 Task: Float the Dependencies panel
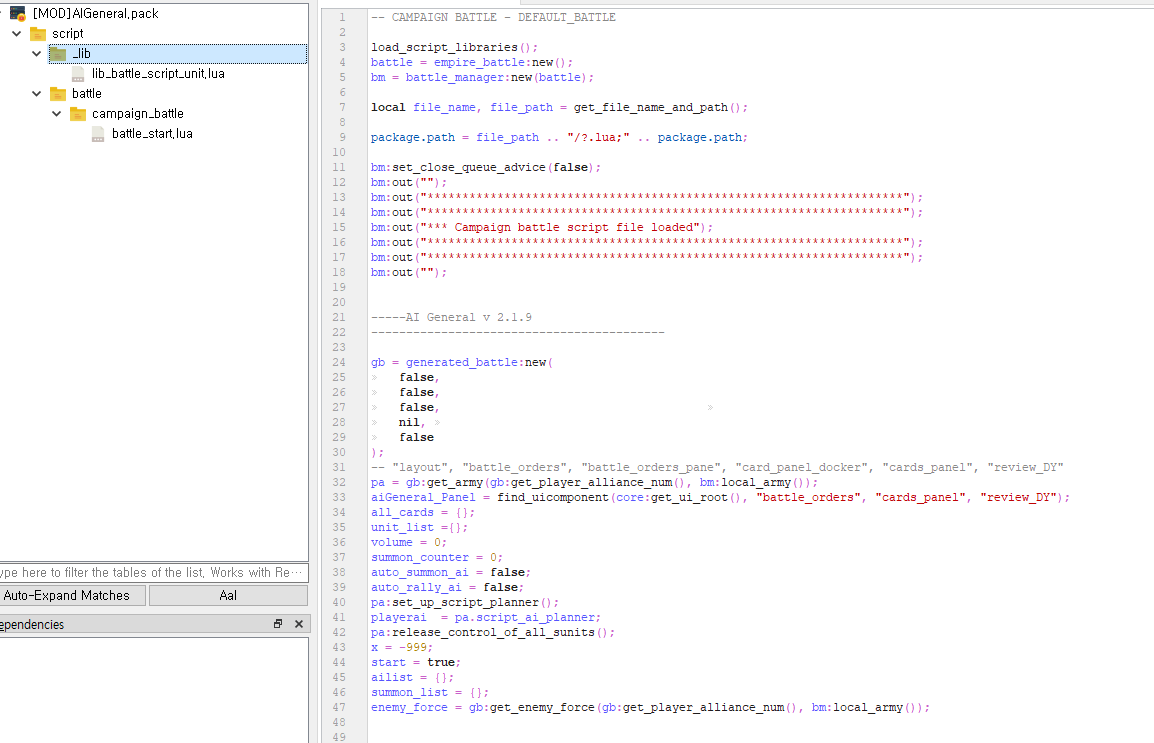pyautogui.click(x=278, y=624)
